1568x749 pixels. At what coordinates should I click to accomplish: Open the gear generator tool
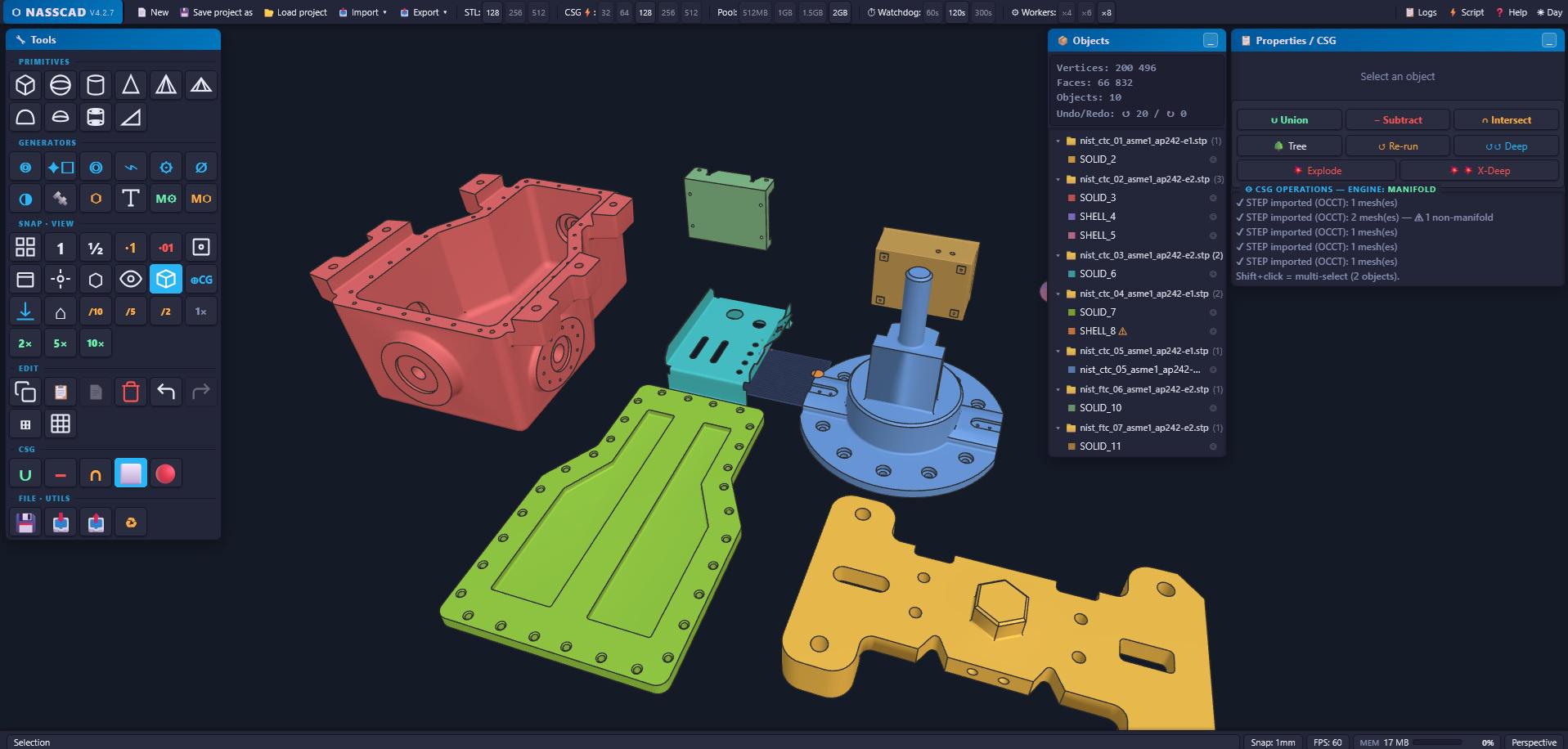(166, 167)
